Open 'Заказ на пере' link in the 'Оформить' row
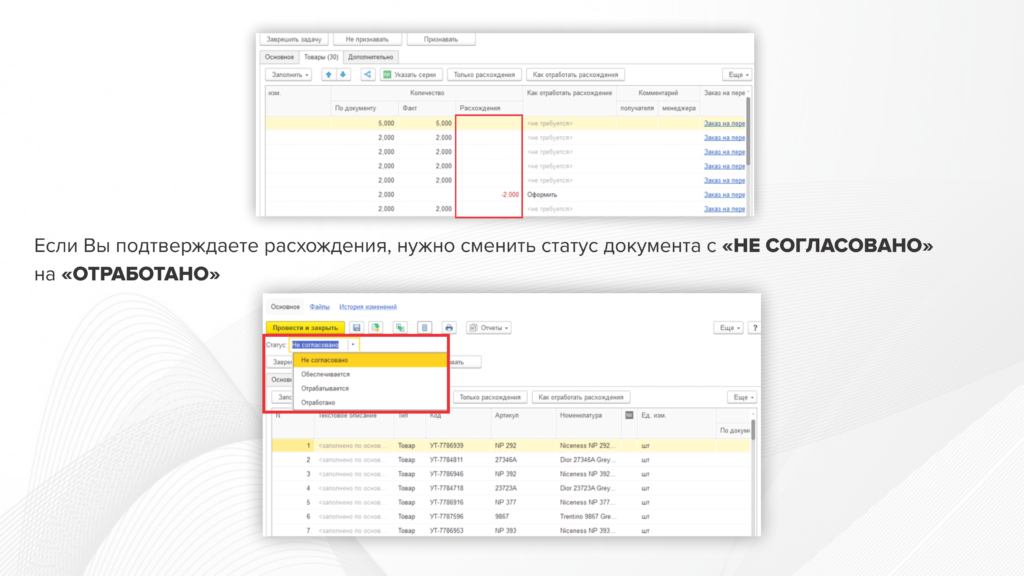The image size is (1024, 576). (x=724, y=195)
